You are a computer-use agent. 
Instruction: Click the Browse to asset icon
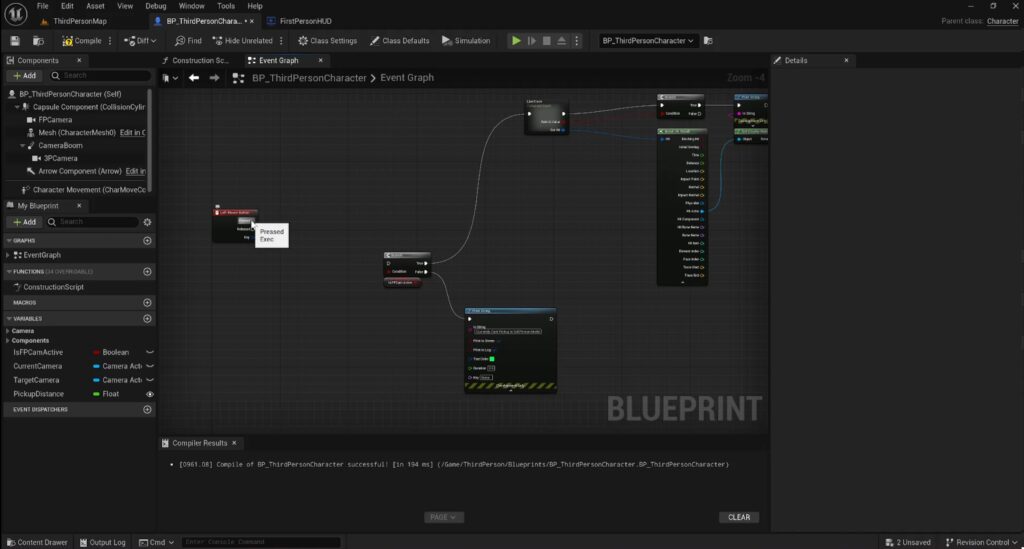click(x=38, y=41)
